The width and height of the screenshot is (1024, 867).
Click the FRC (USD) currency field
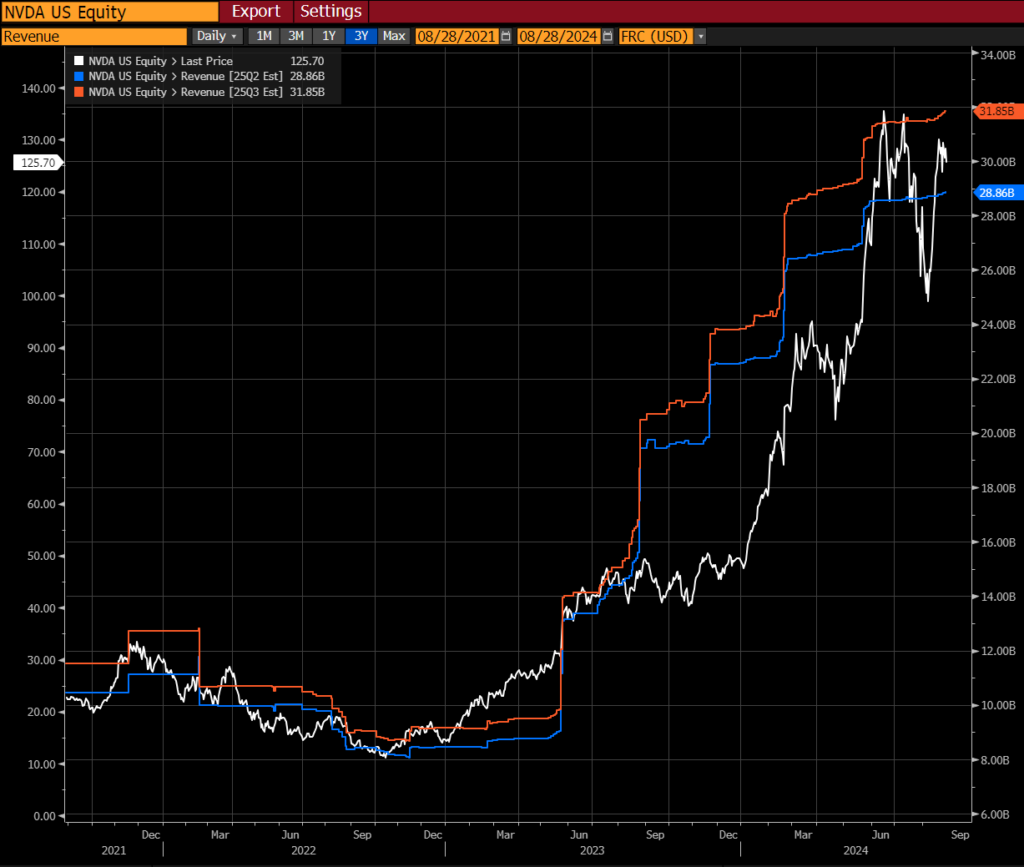click(x=655, y=37)
